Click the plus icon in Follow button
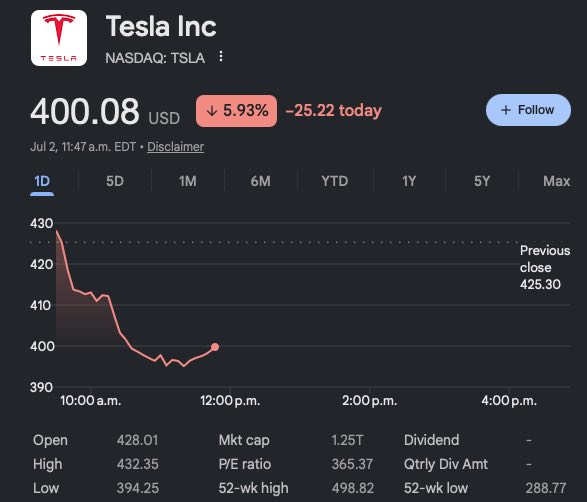Viewport: 587px width, 502px height. click(x=506, y=110)
